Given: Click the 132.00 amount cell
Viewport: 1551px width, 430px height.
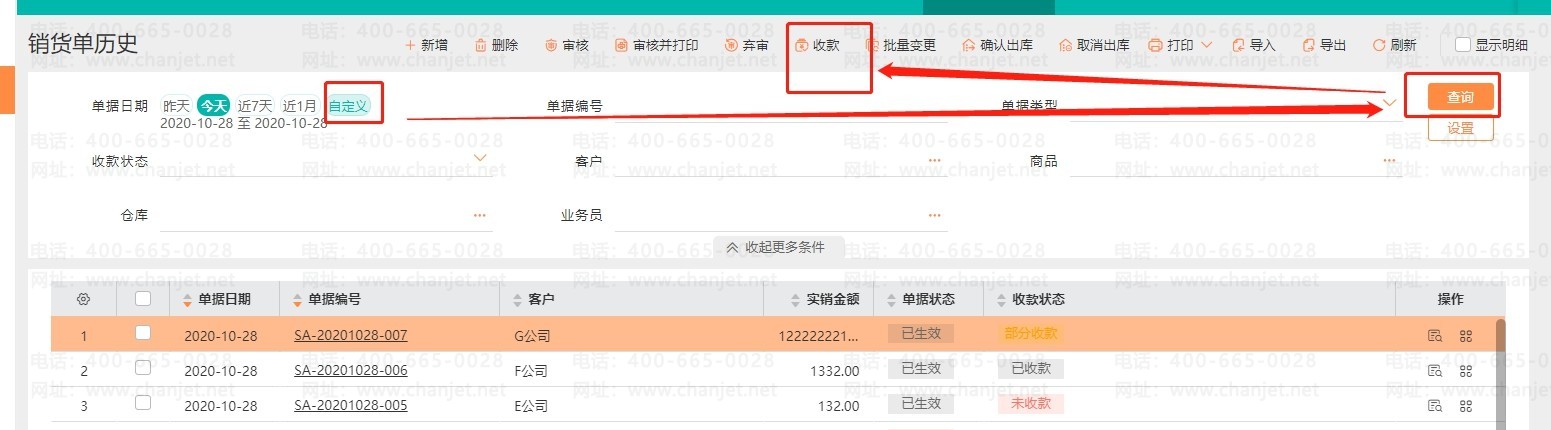Looking at the screenshot, I should [x=838, y=406].
